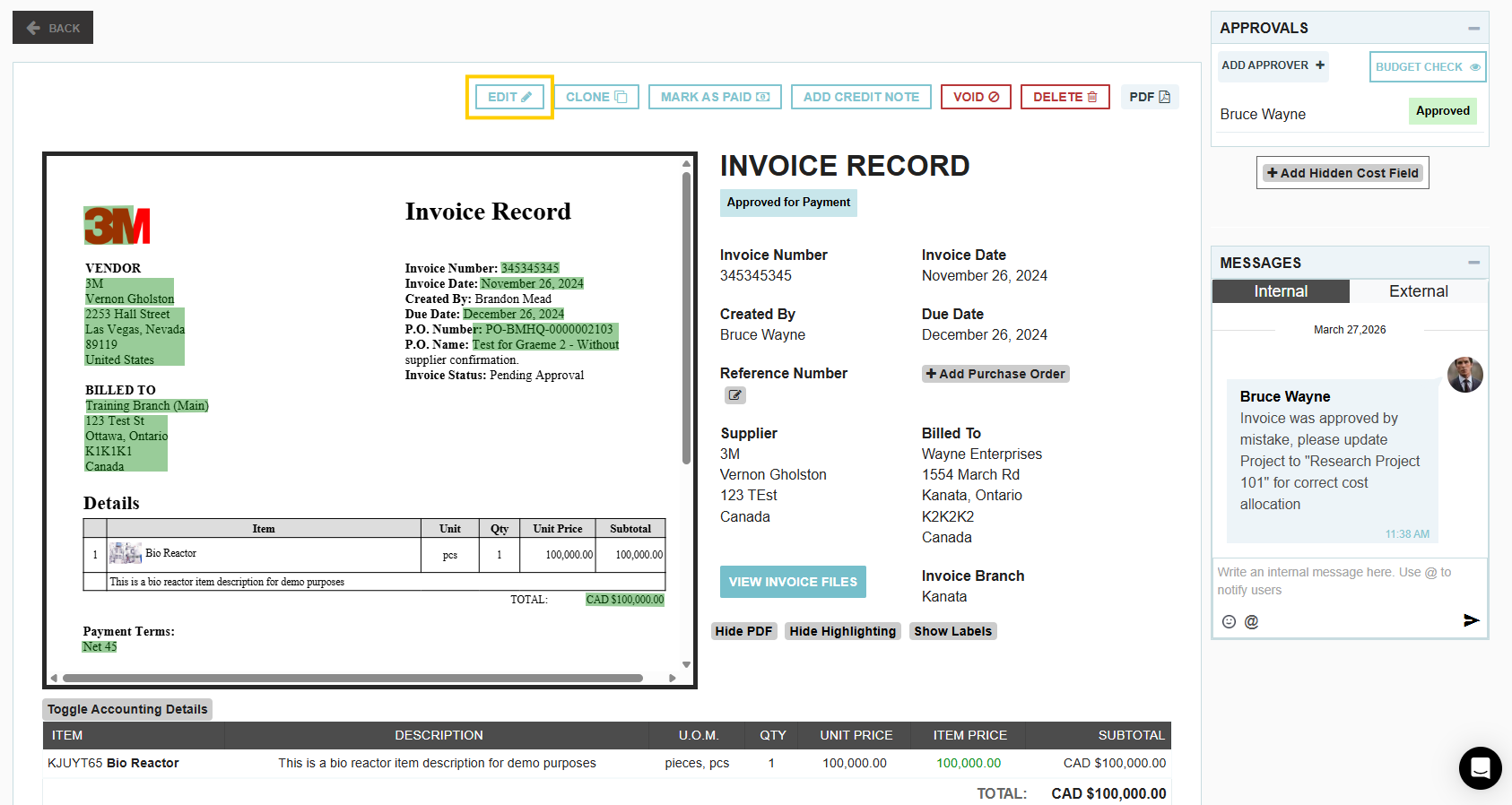Click the Bio Reactor thumbnail in PDF
This screenshot has width=1512, height=805.
[x=126, y=553]
